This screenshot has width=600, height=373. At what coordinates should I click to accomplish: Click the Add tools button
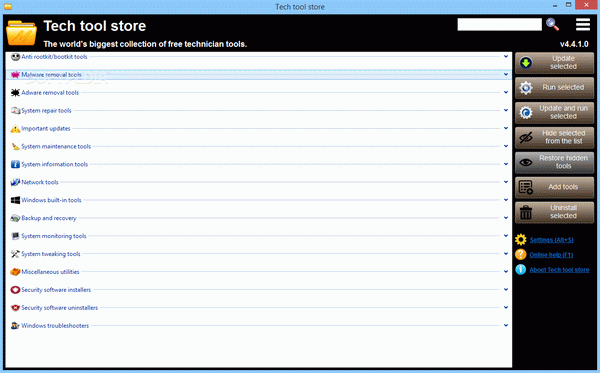[554, 187]
